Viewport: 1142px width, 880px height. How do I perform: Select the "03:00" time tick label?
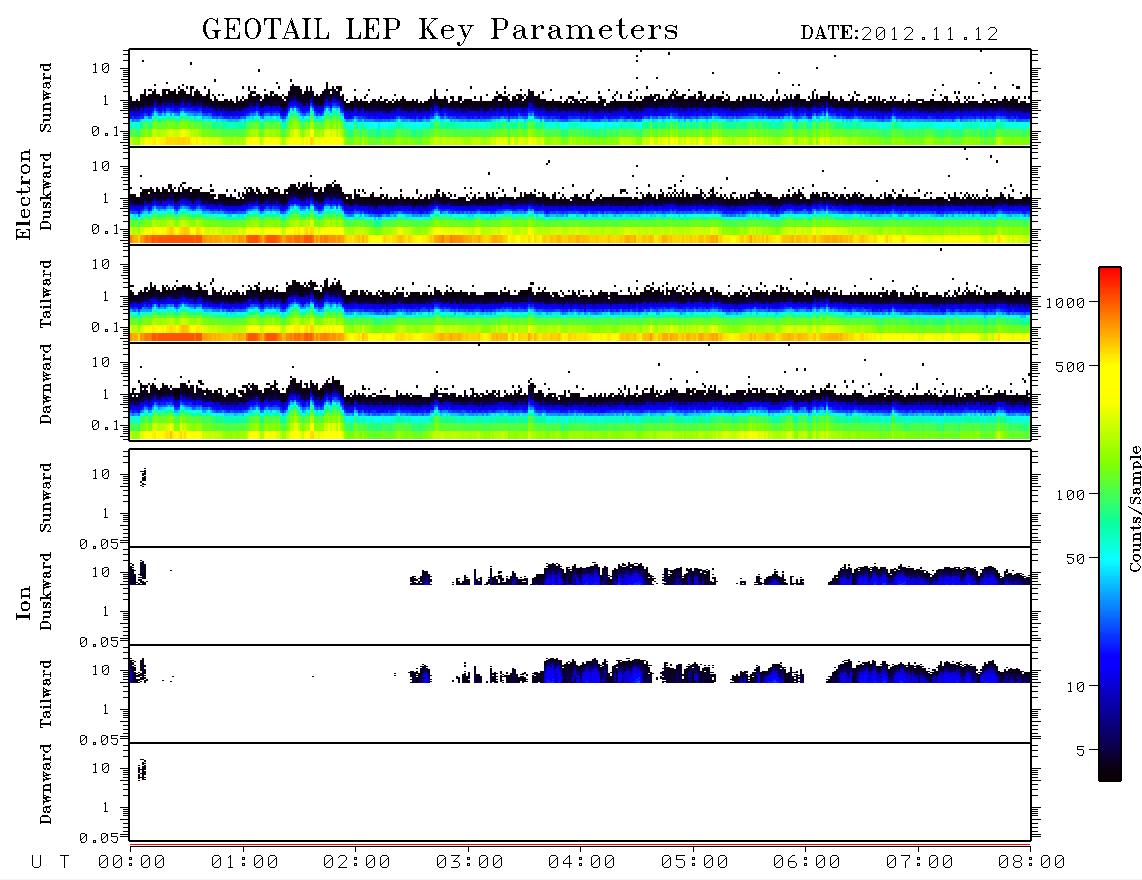point(470,862)
